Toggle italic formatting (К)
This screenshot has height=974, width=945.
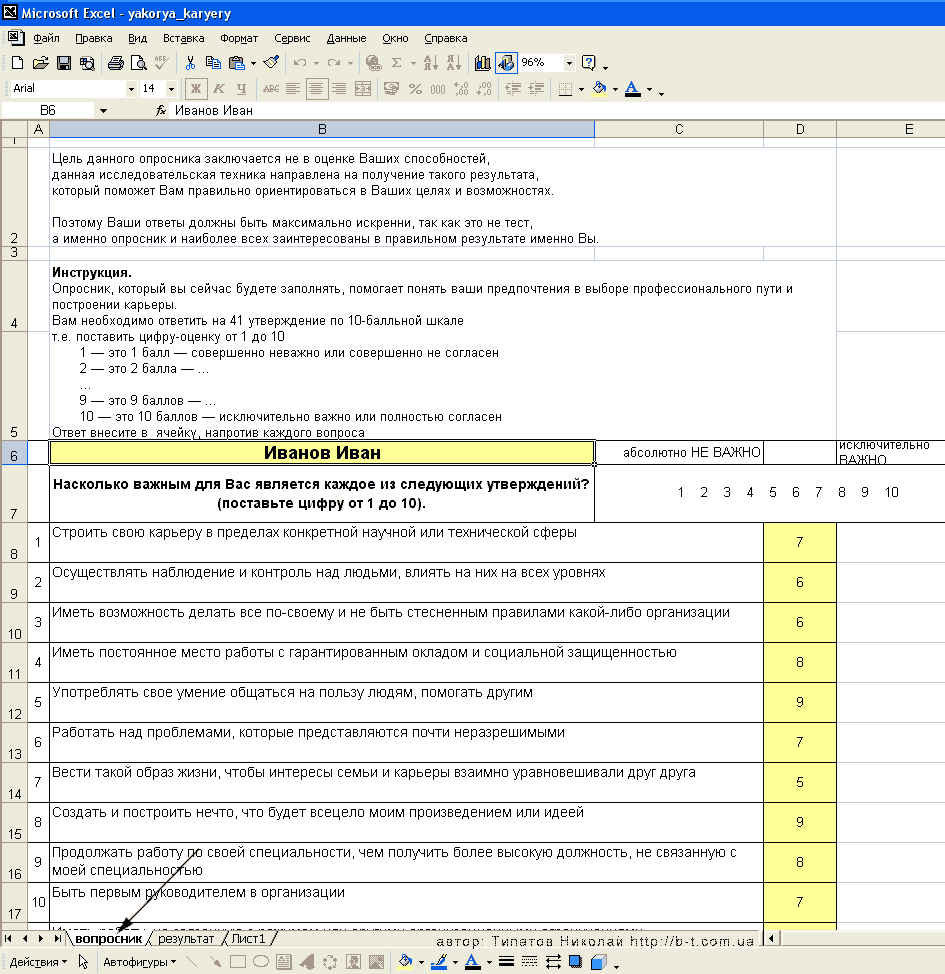tap(219, 89)
